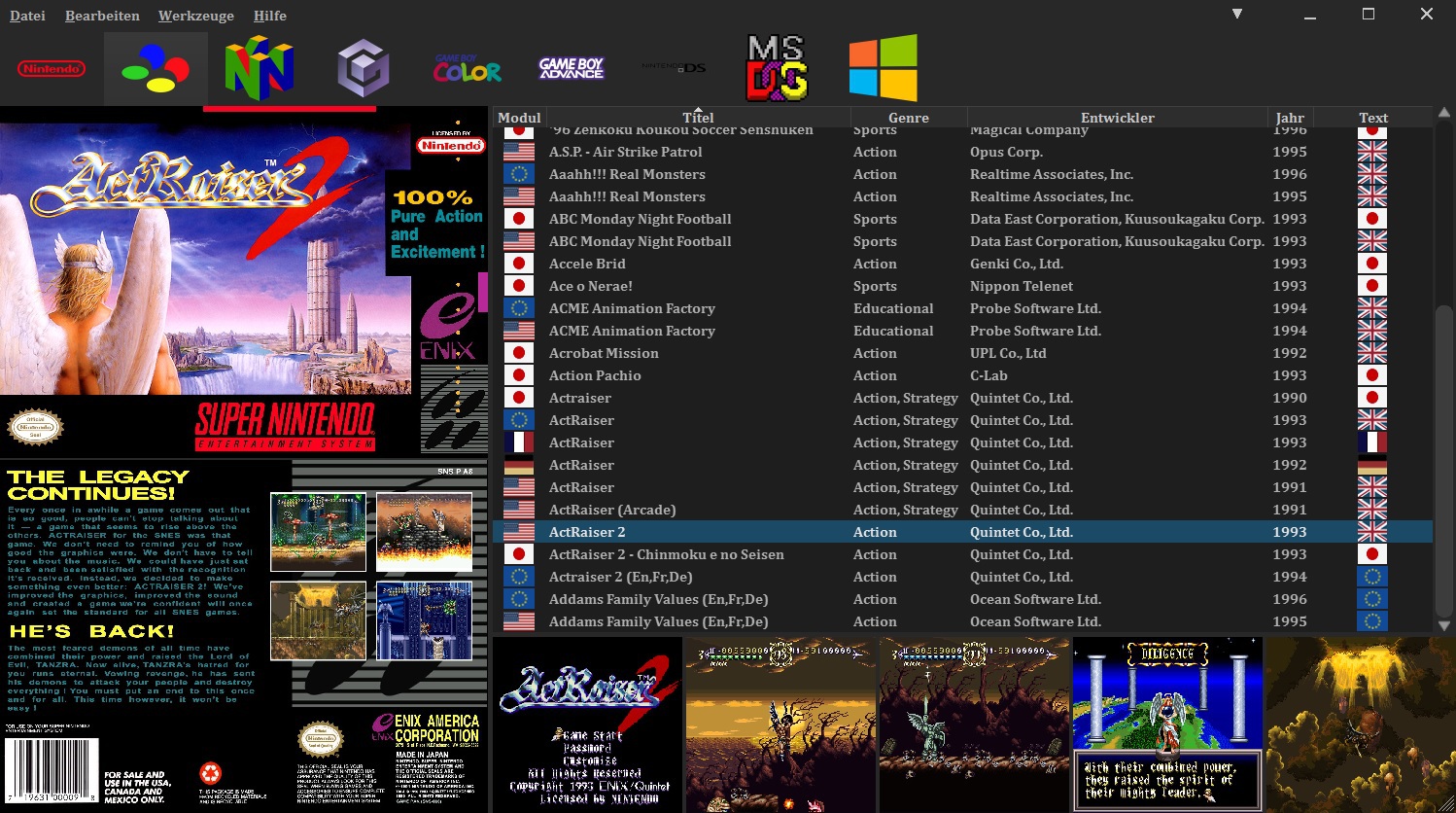Select the ActRaiser (Arcade) title

[x=612, y=510]
